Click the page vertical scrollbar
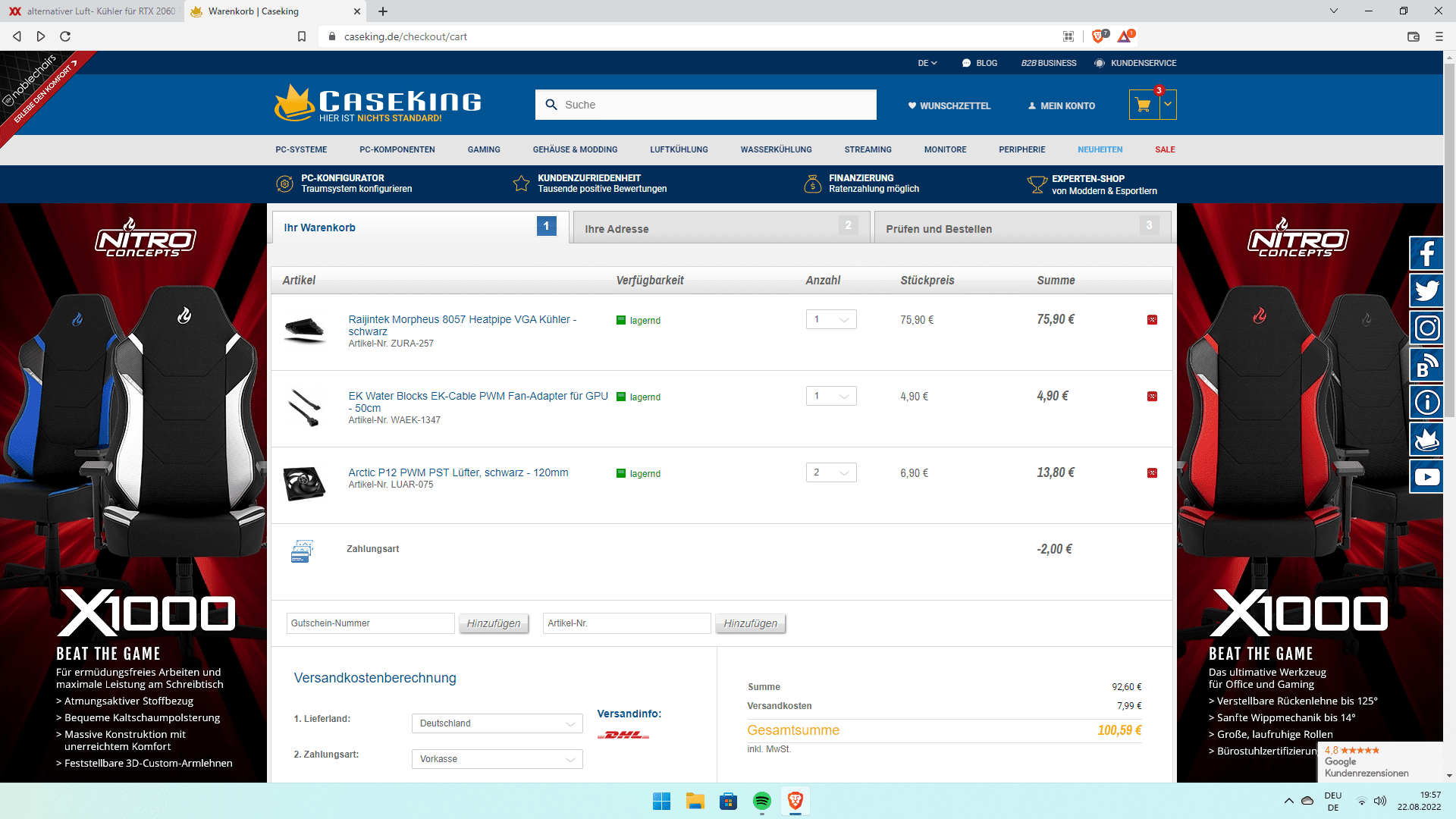Image resolution: width=1456 pixels, height=819 pixels. pyautogui.click(x=1449, y=241)
